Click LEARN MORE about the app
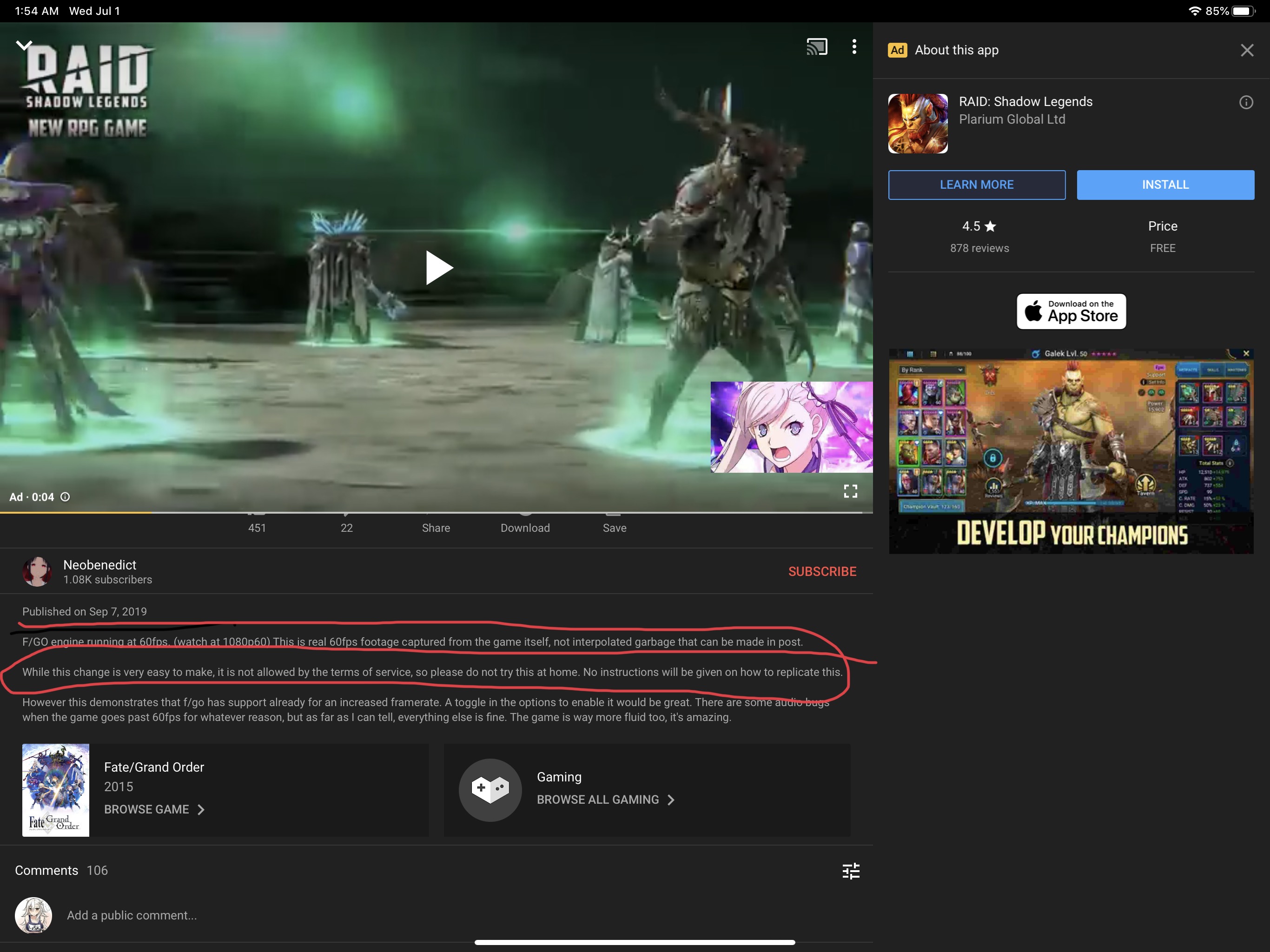 (x=977, y=185)
